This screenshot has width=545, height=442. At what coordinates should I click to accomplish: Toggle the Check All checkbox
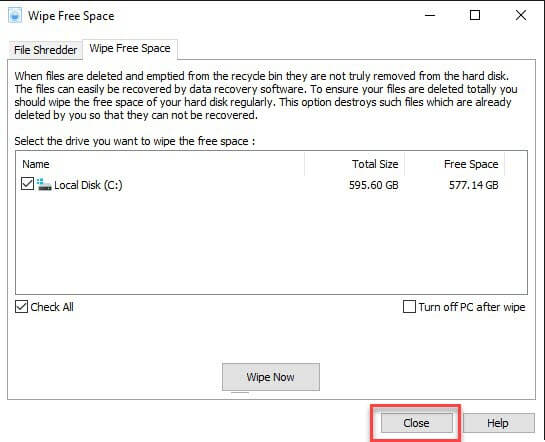(21, 307)
